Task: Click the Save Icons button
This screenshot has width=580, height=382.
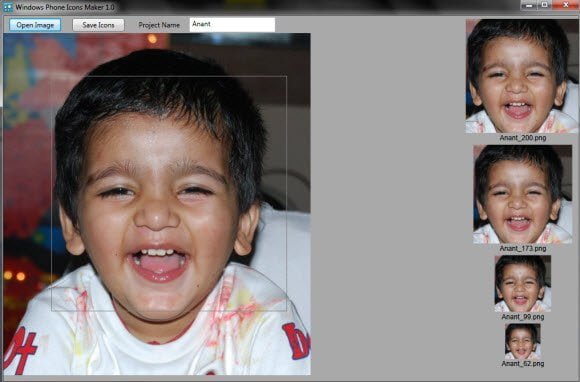Action: click(x=98, y=25)
